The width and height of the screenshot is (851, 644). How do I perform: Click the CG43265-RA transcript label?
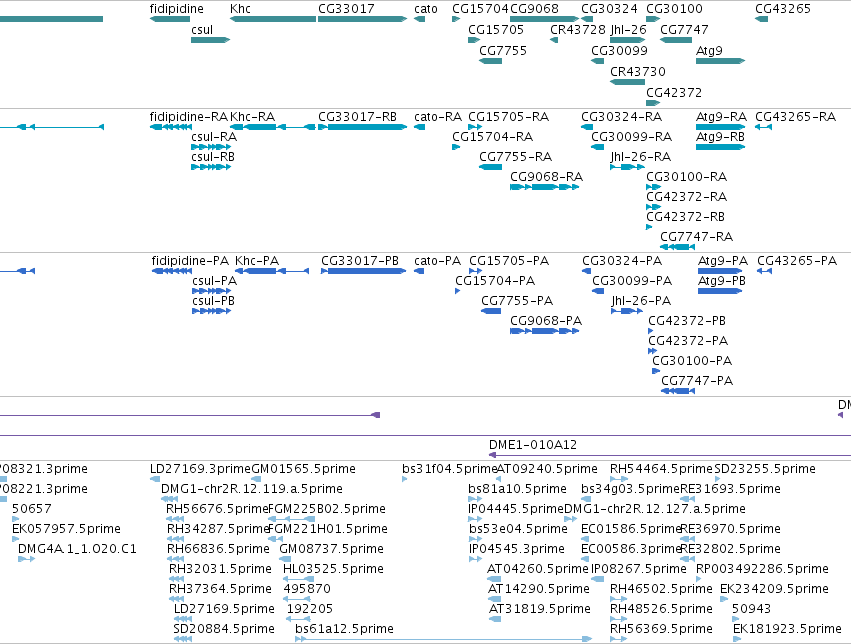(795, 117)
